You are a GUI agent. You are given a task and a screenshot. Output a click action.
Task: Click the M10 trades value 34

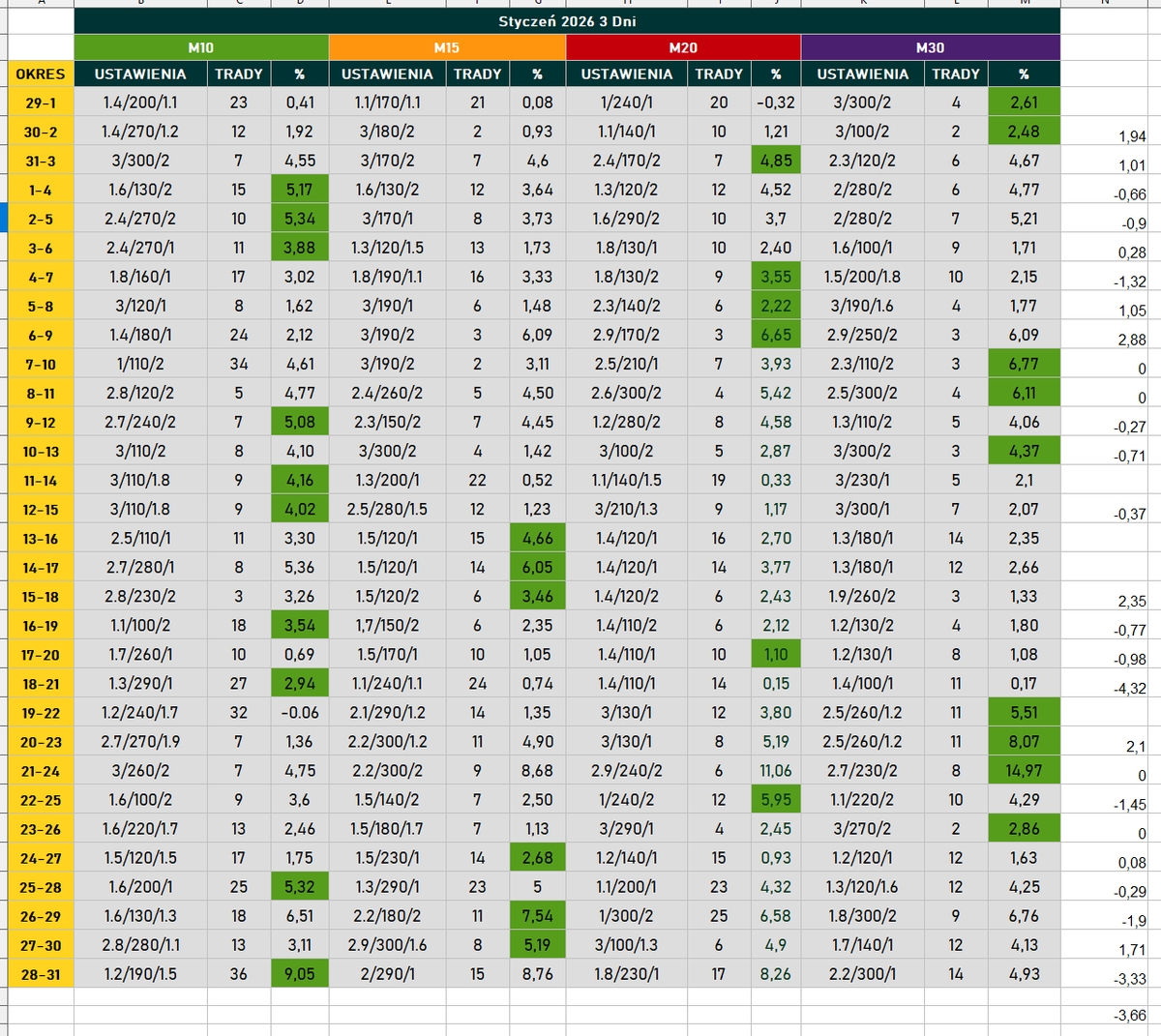(239, 364)
